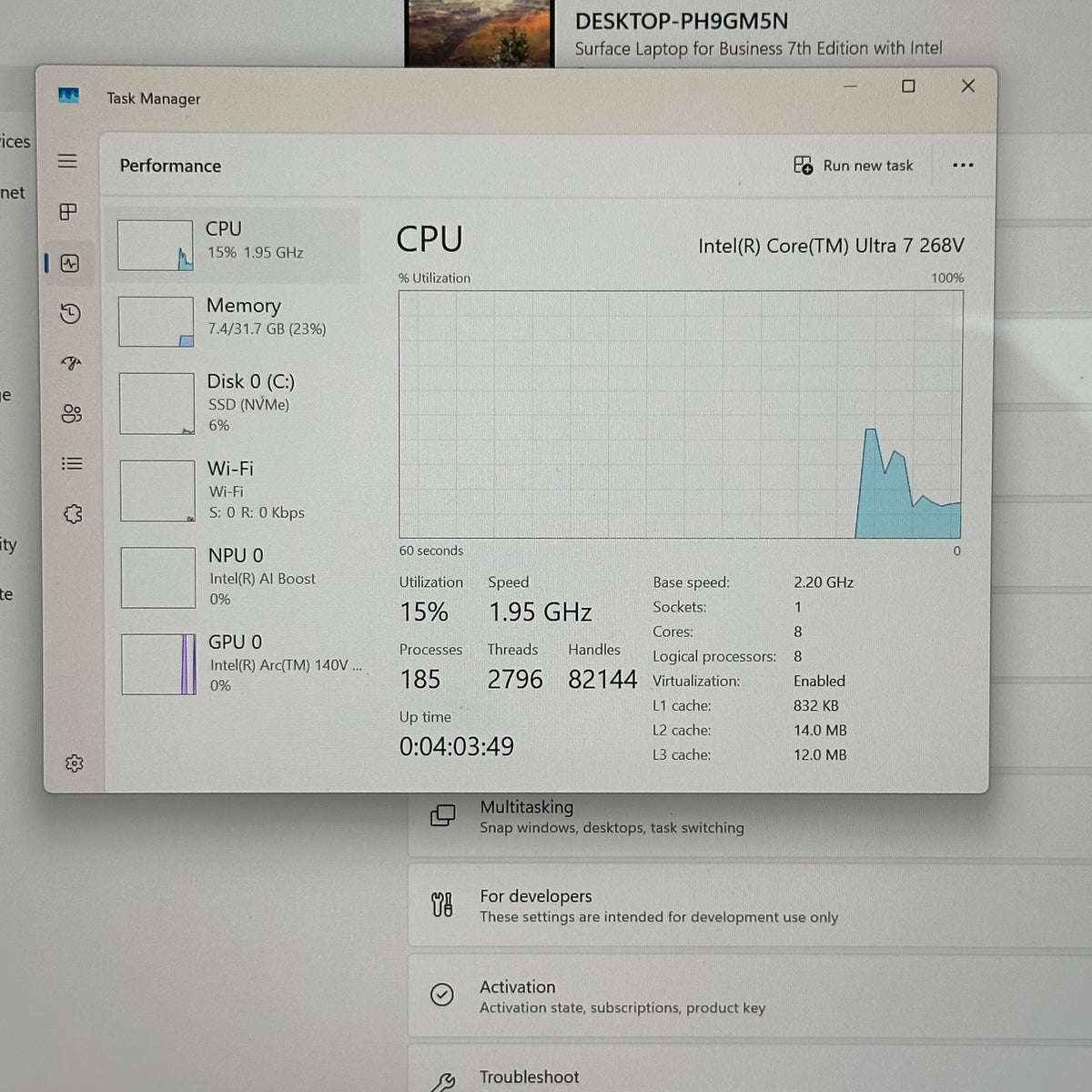Open the App history icon in the sidebar
The height and width of the screenshot is (1092, 1092).
click(x=70, y=314)
